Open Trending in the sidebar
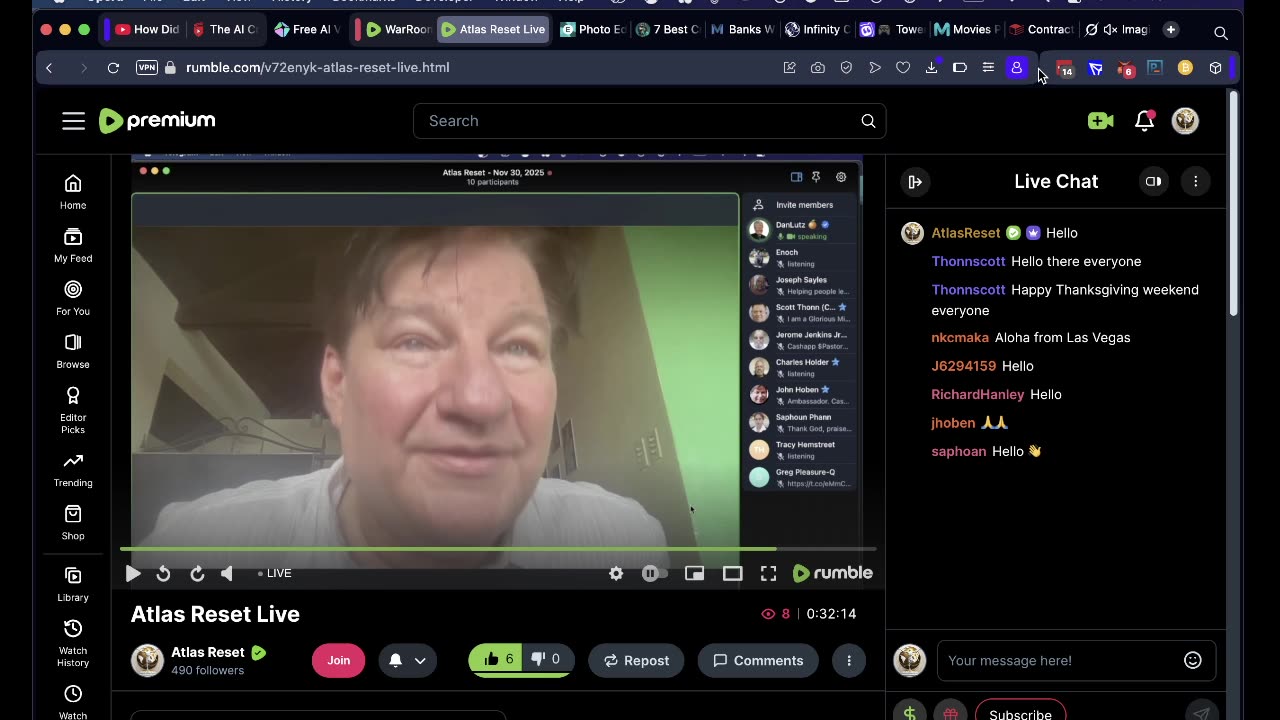 click(73, 469)
